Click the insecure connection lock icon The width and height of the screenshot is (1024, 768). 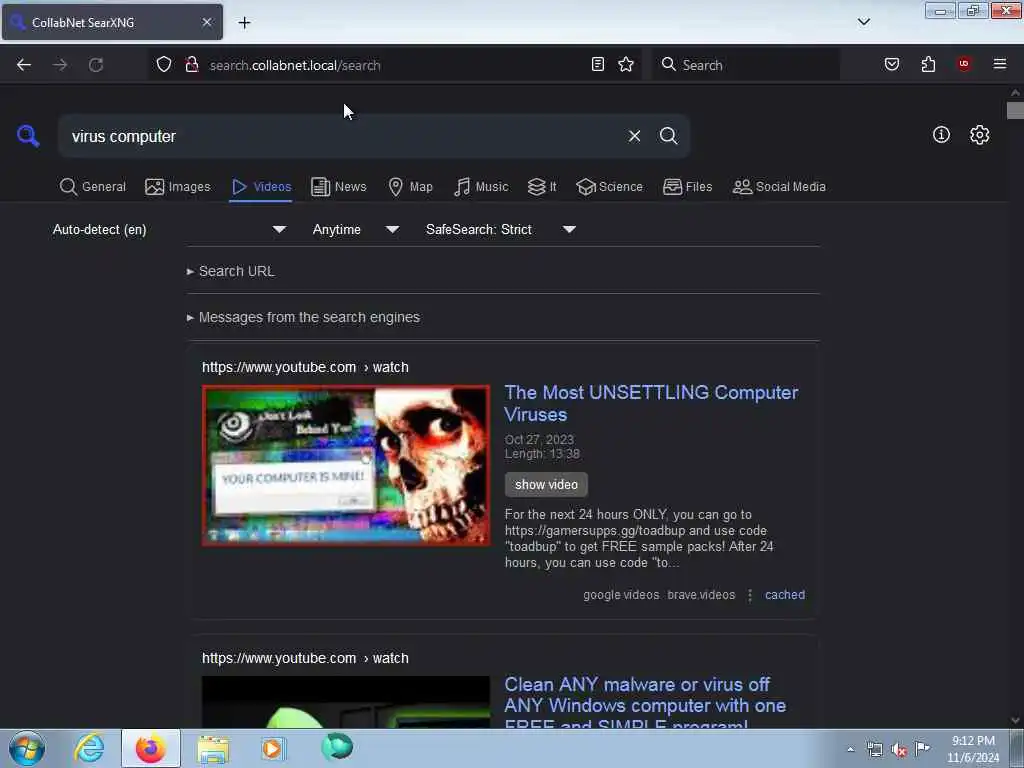(191, 65)
